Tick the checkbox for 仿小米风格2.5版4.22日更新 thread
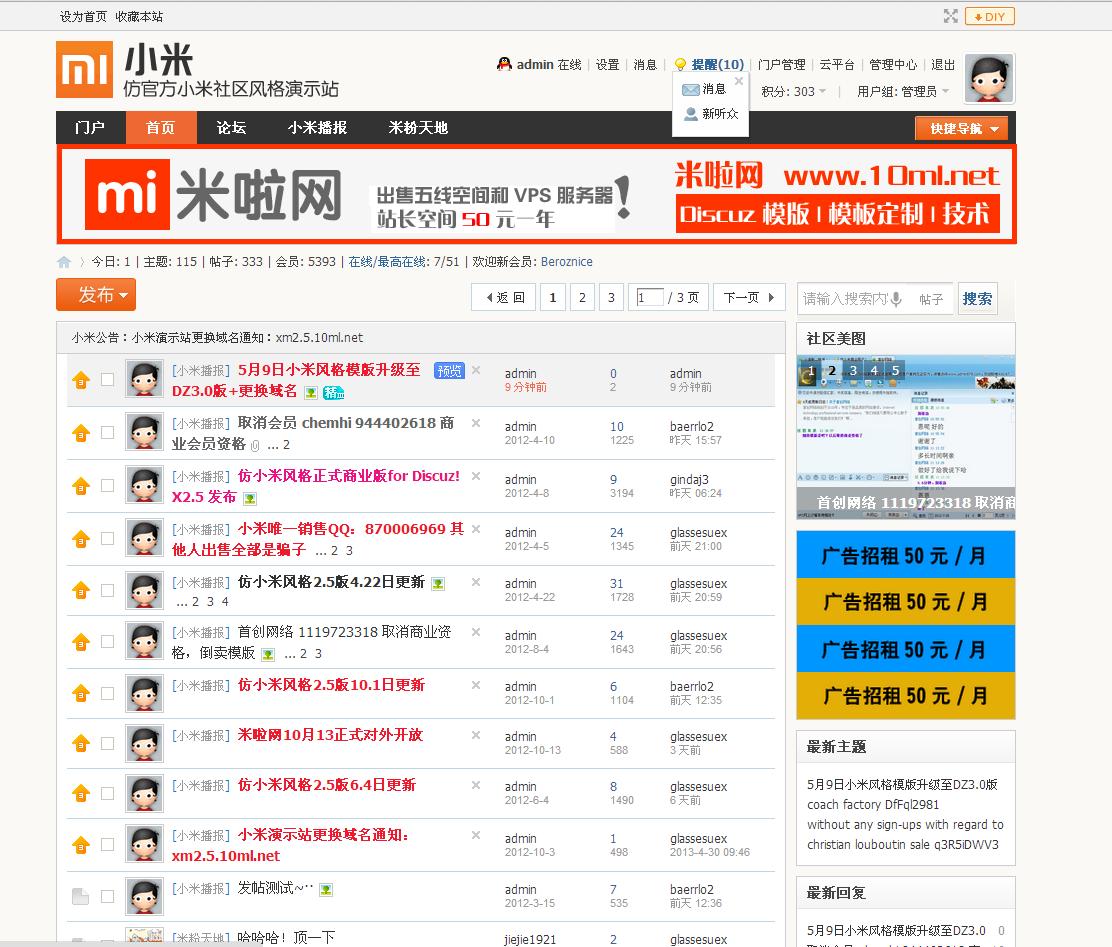The image size is (1112, 947). 107,590
